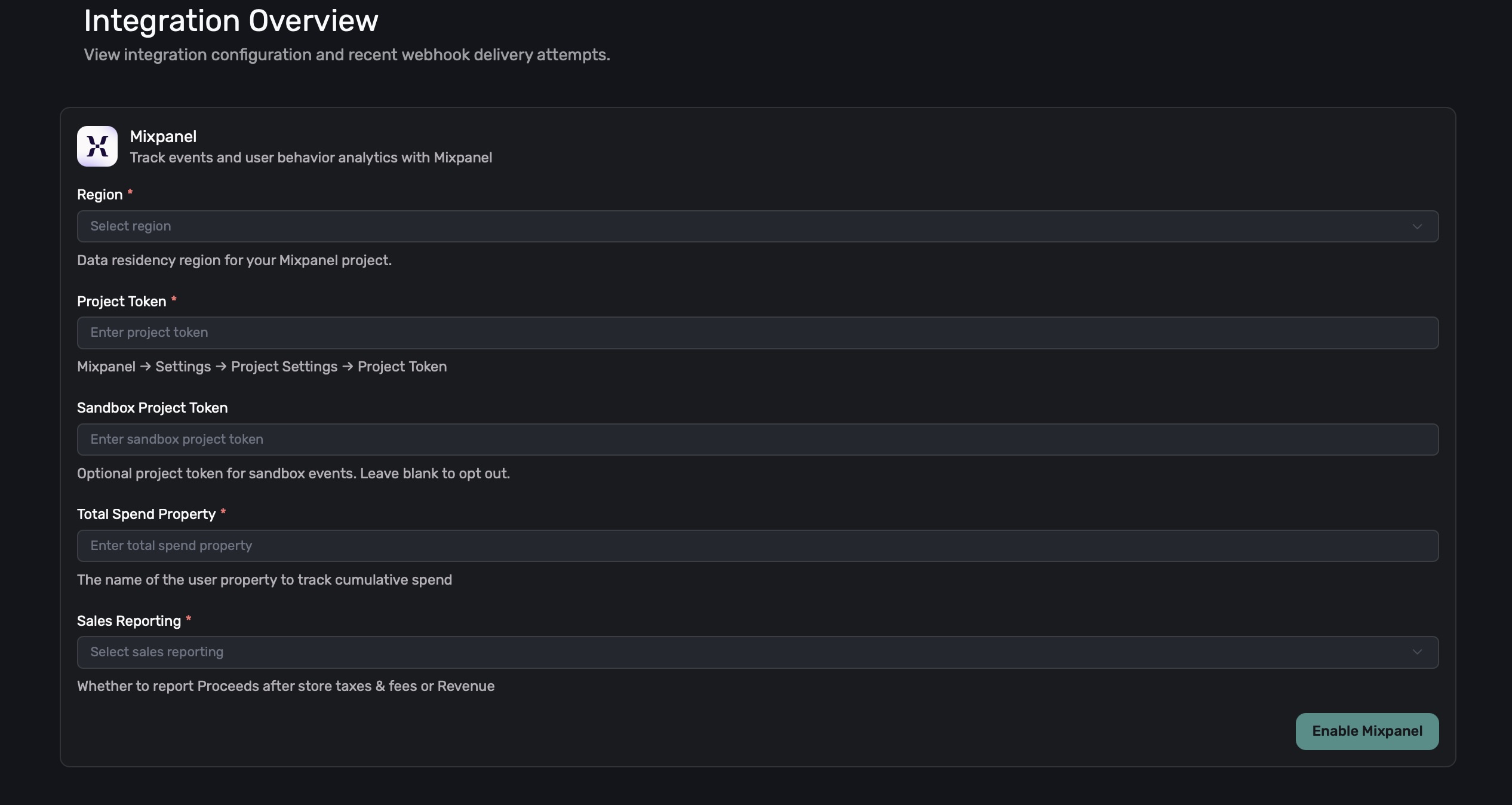Focus the Enter project token field
Screen dimensions: 1512x805
pyautogui.click(x=757, y=333)
